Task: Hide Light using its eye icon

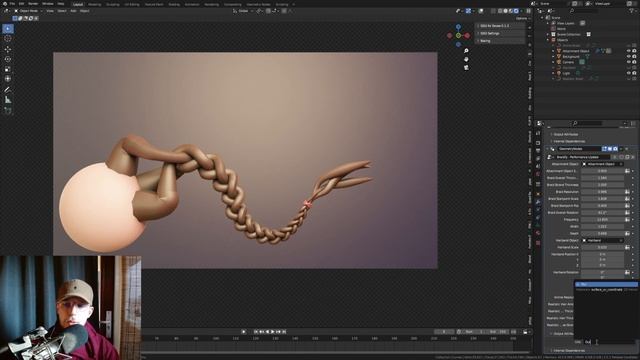Action: (629, 73)
